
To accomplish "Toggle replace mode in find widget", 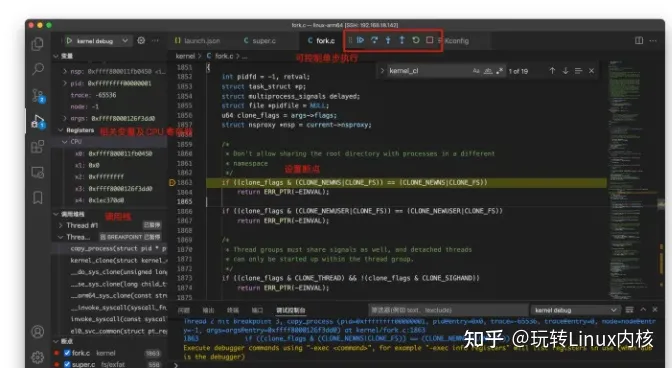I will [382, 71].
